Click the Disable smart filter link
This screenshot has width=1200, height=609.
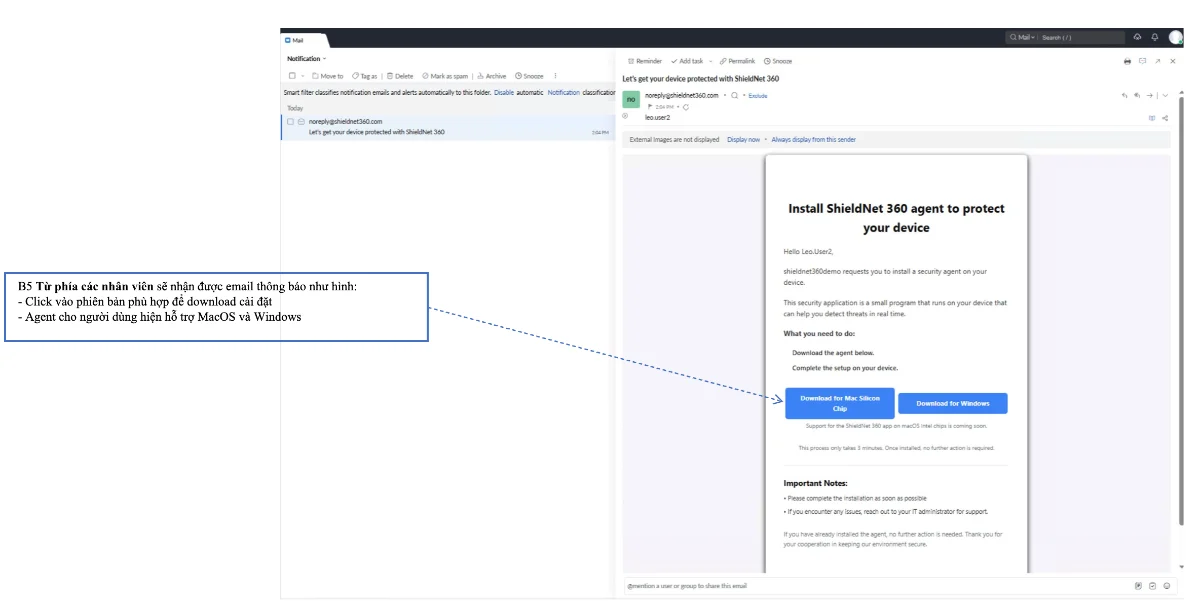pyautogui.click(x=504, y=92)
